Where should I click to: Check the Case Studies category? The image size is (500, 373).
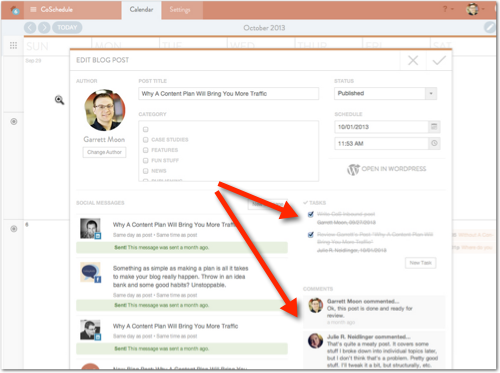[145, 140]
